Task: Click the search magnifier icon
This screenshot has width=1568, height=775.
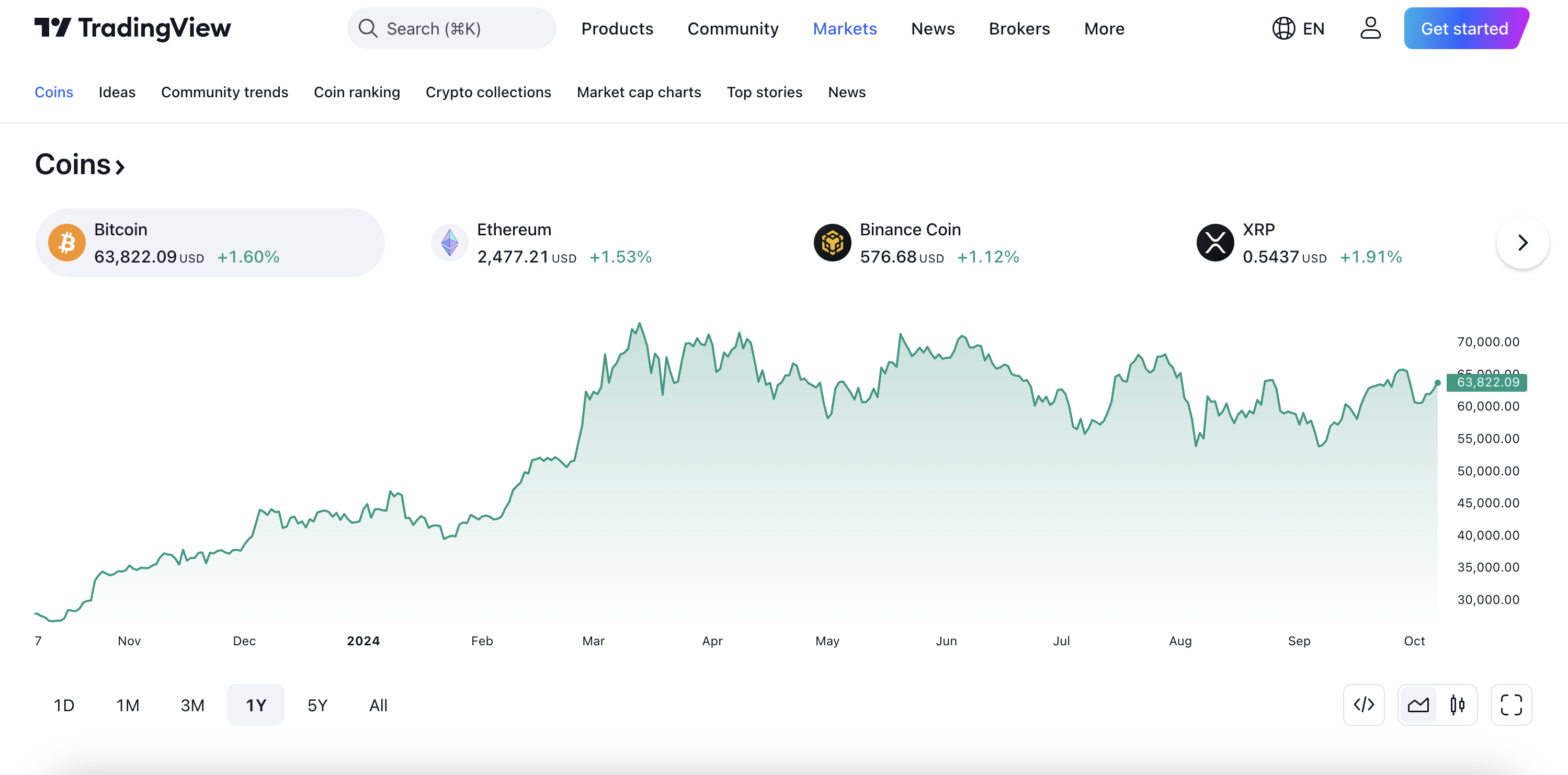Action: [368, 28]
